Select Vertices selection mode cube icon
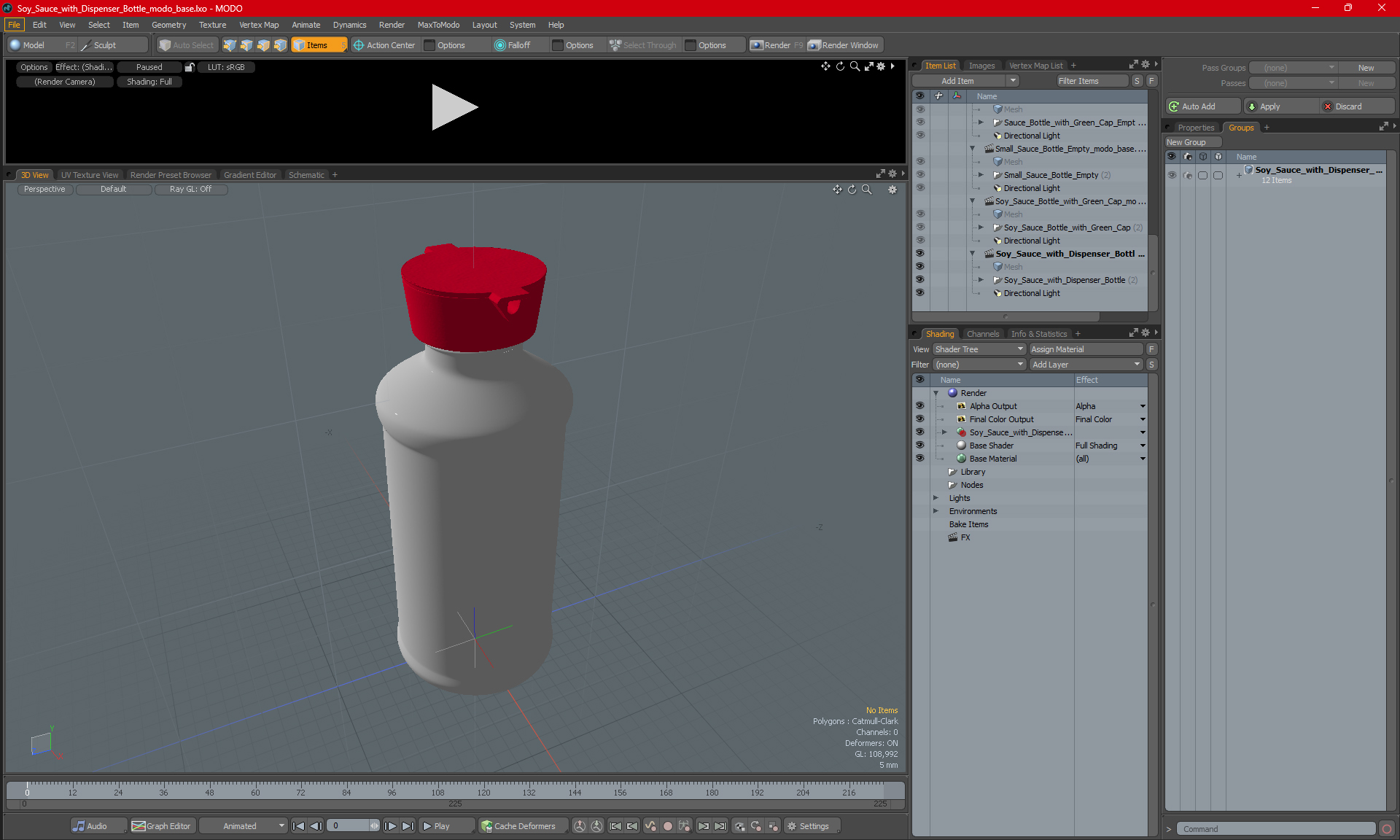The height and width of the screenshot is (840, 1400). coord(230,45)
